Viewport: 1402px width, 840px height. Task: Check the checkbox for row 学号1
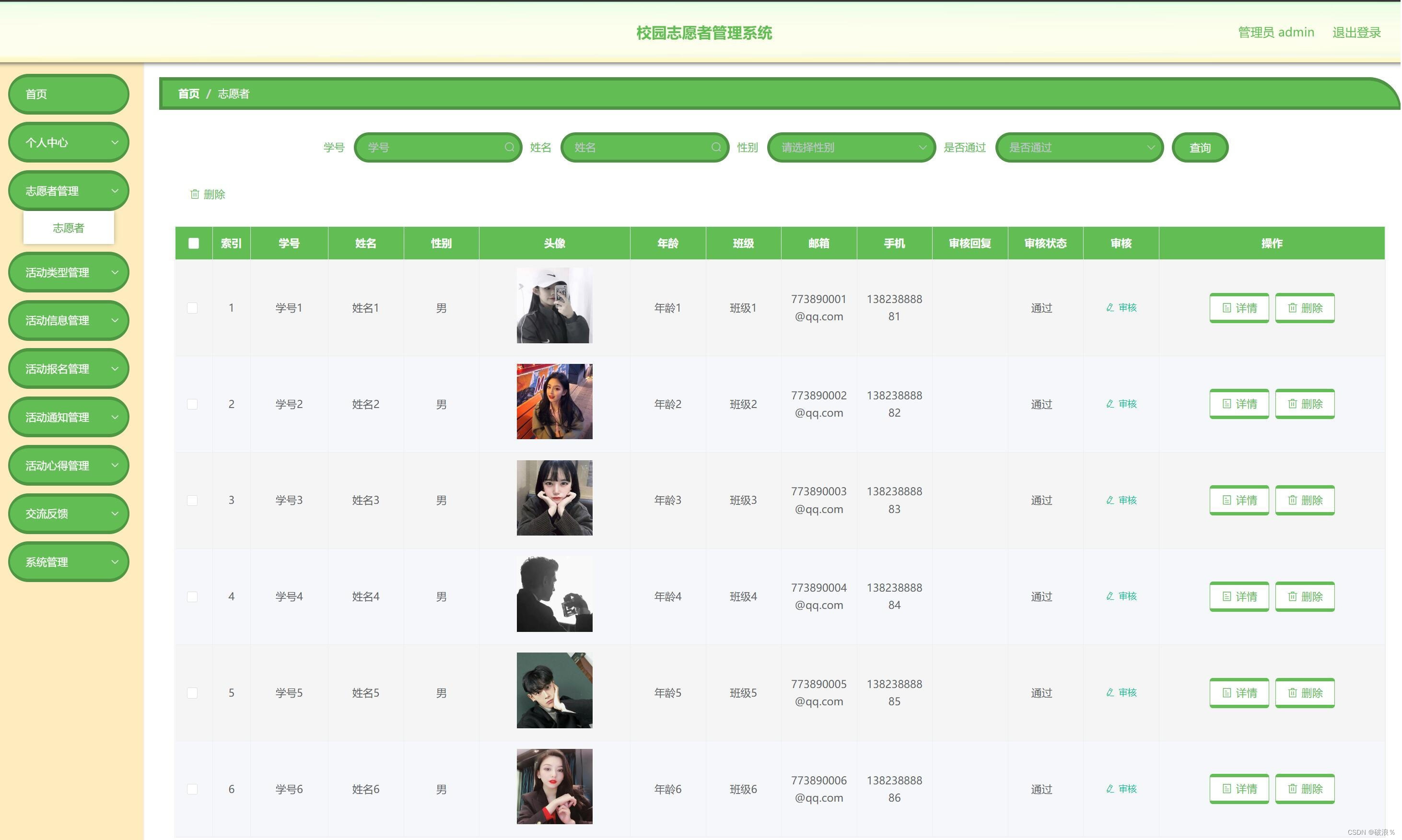click(x=192, y=308)
